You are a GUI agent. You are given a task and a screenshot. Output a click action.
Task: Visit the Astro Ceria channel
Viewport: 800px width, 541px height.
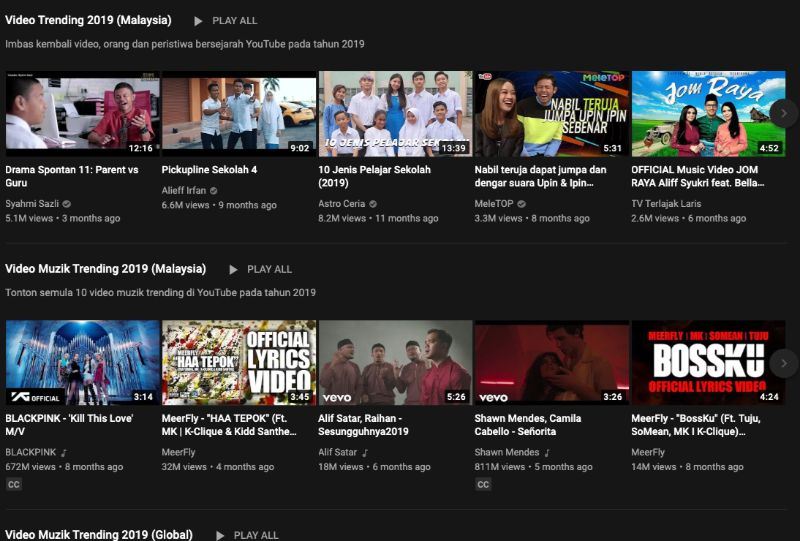click(341, 204)
